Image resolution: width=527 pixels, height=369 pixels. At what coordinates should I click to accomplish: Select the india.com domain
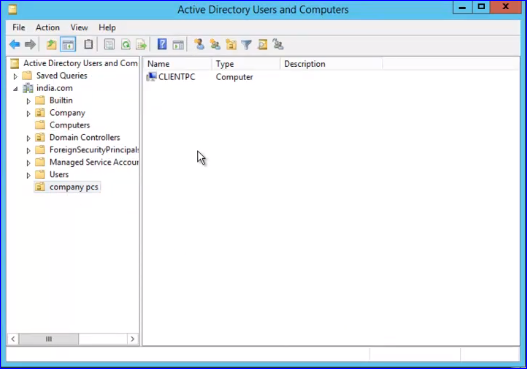(54, 88)
